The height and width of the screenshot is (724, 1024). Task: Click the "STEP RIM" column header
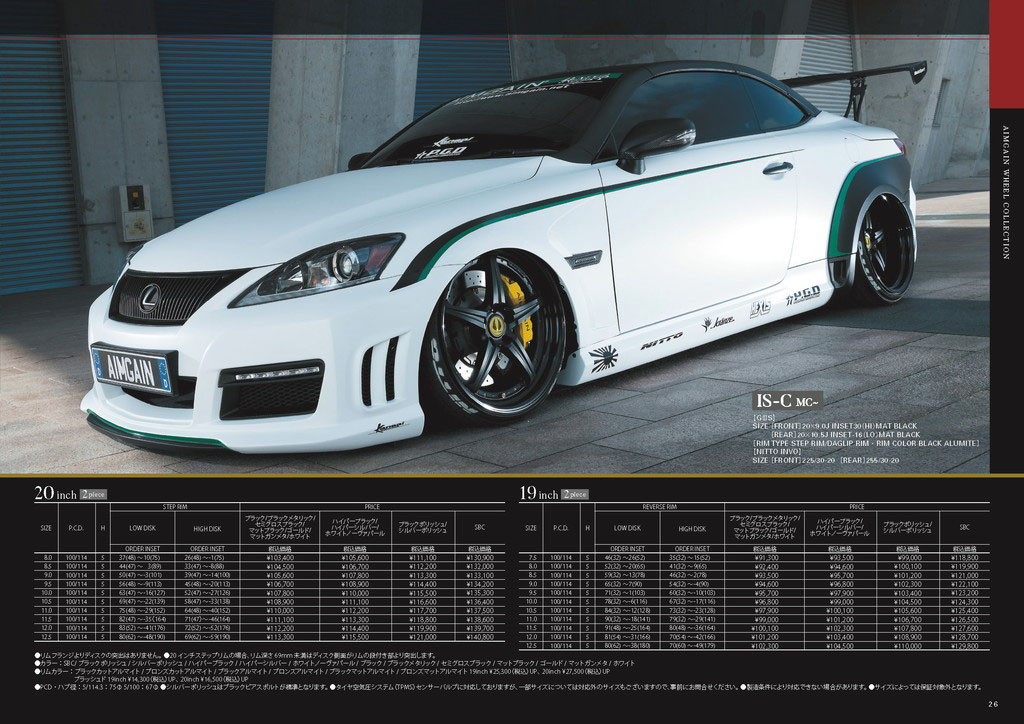tap(175, 507)
